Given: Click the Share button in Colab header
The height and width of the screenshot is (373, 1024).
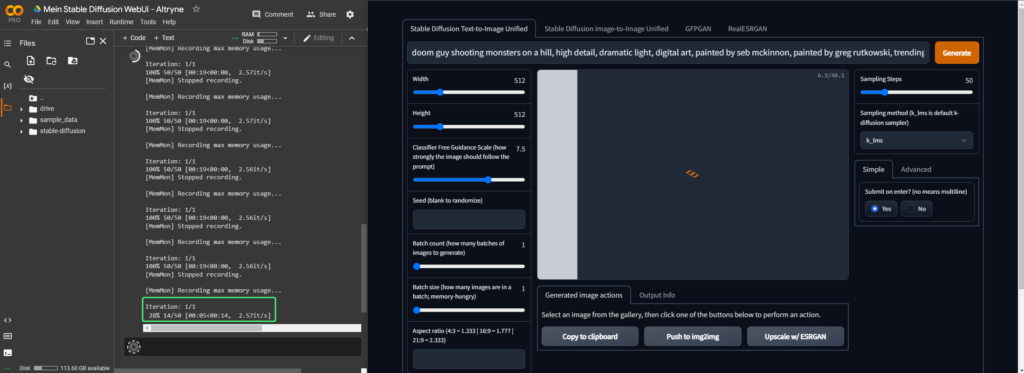Looking at the screenshot, I should point(321,14).
